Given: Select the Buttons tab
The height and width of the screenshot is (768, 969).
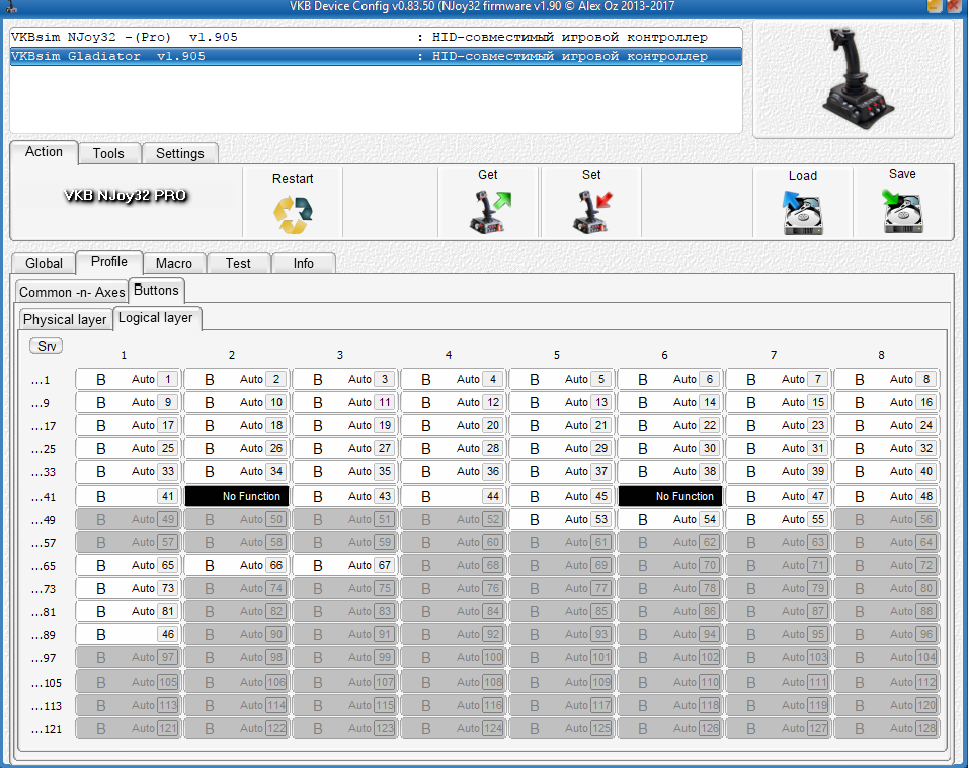Looking at the screenshot, I should 156,290.
